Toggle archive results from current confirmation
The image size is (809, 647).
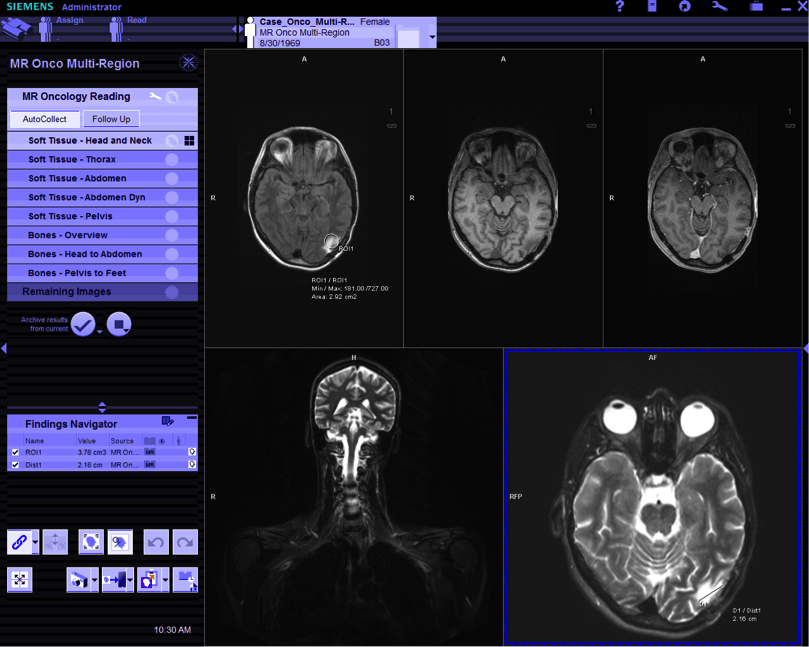click(x=83, y=324)
